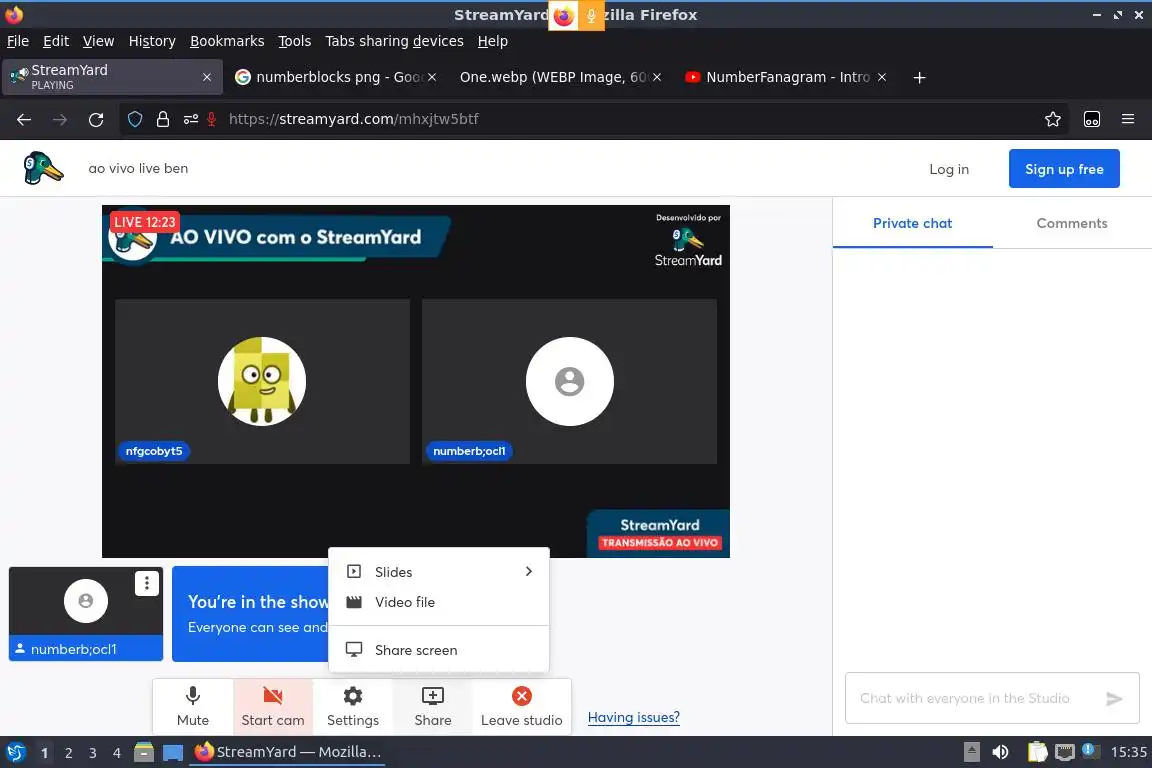Click the numberb;ocl1 avatar in the live stream
Viewport: 1152px width, 768px height.
pyautogui.click(x=569, y=381)
